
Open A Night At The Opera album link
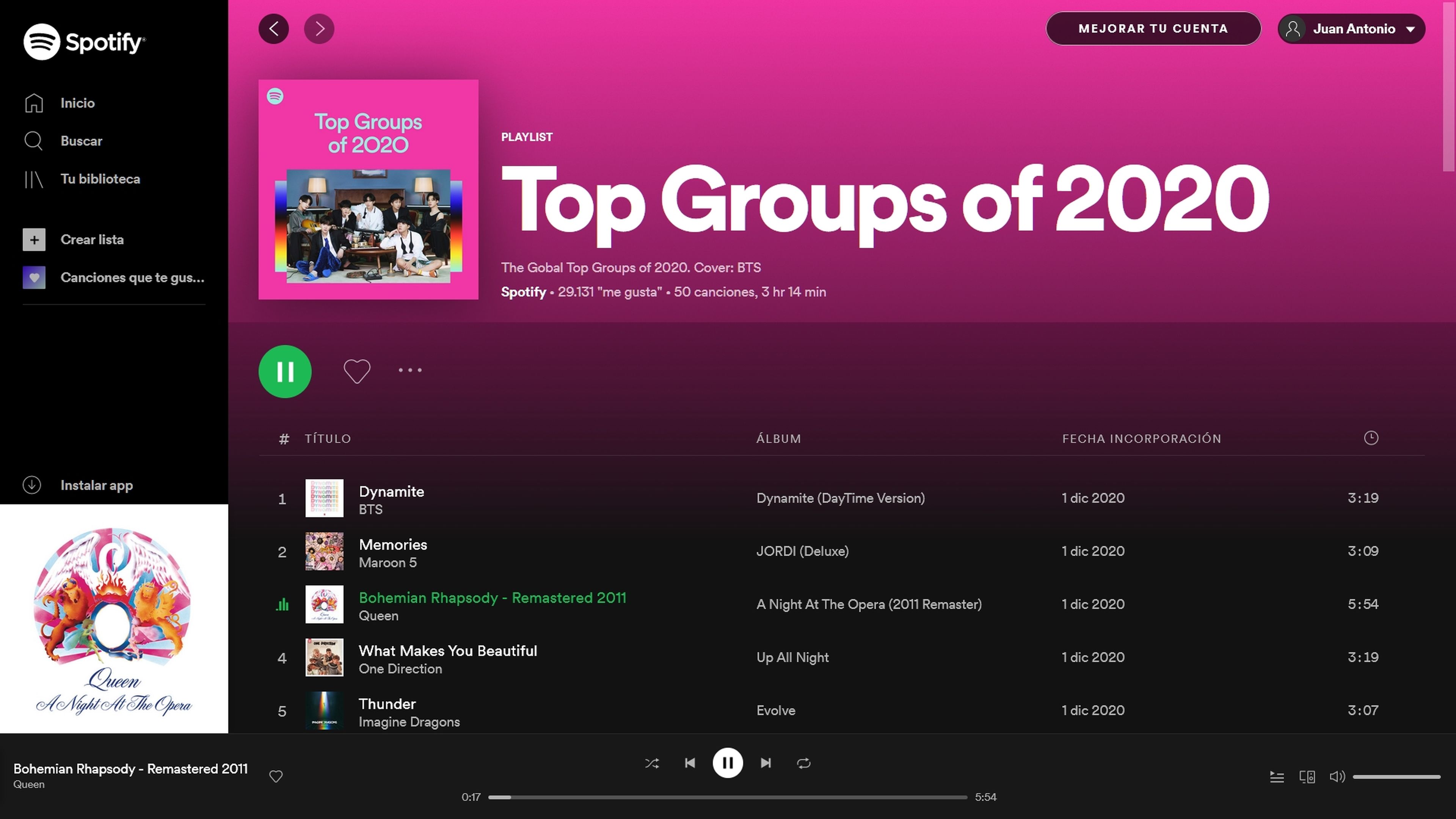pyautogui.click(x=869, y=604)
